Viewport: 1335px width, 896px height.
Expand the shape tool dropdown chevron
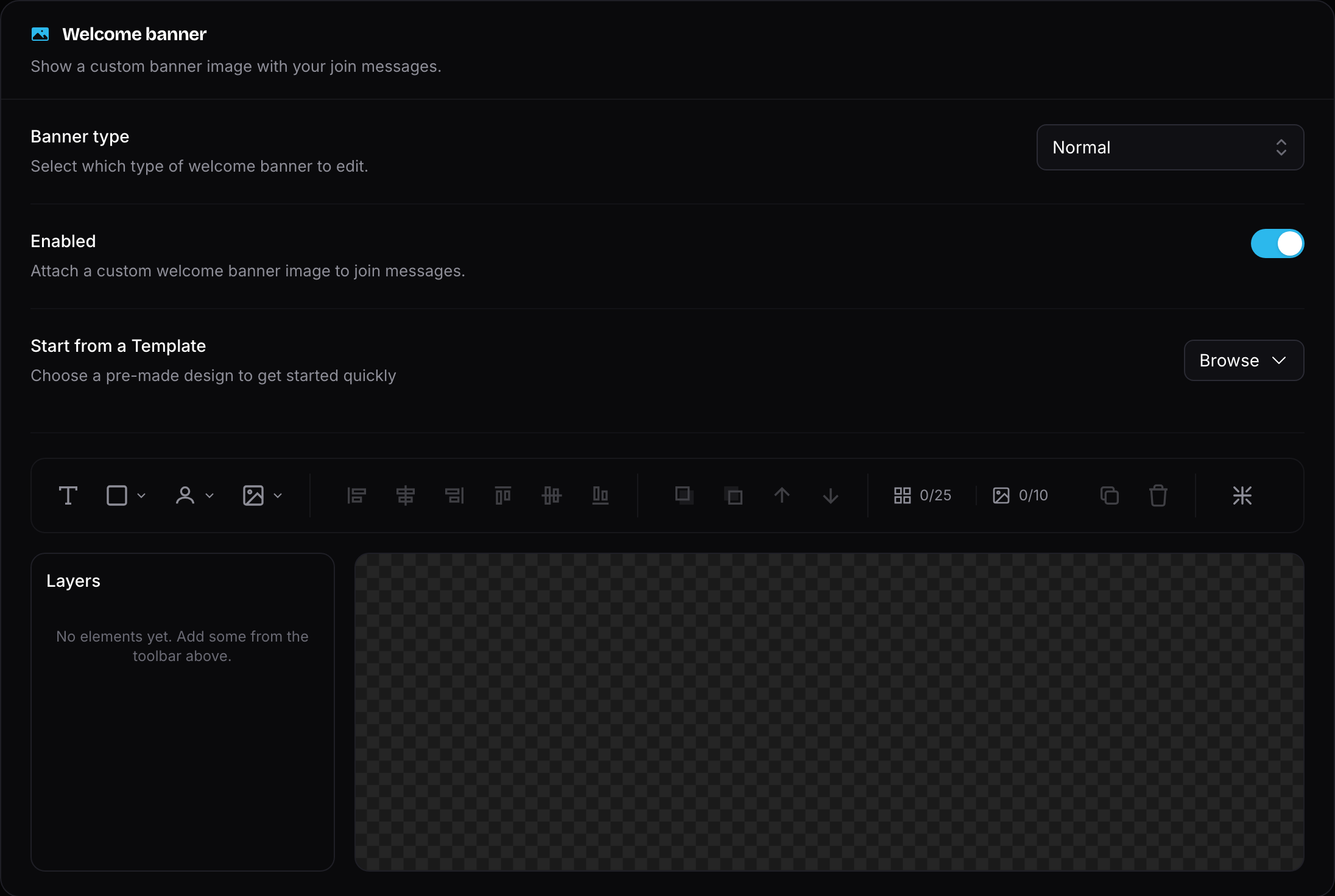click(141, 496)
